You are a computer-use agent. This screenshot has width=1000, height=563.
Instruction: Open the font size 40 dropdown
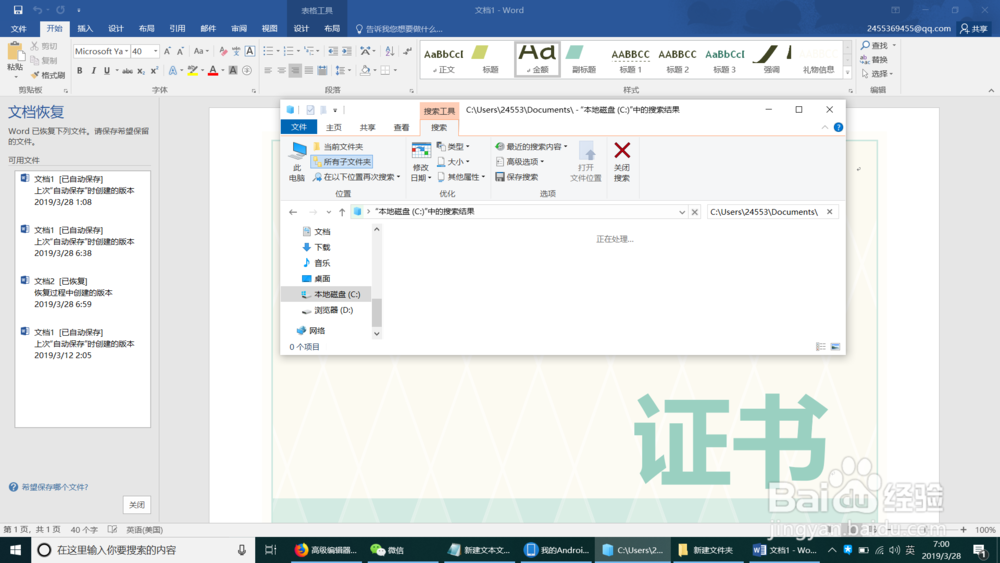pos(155,51)
